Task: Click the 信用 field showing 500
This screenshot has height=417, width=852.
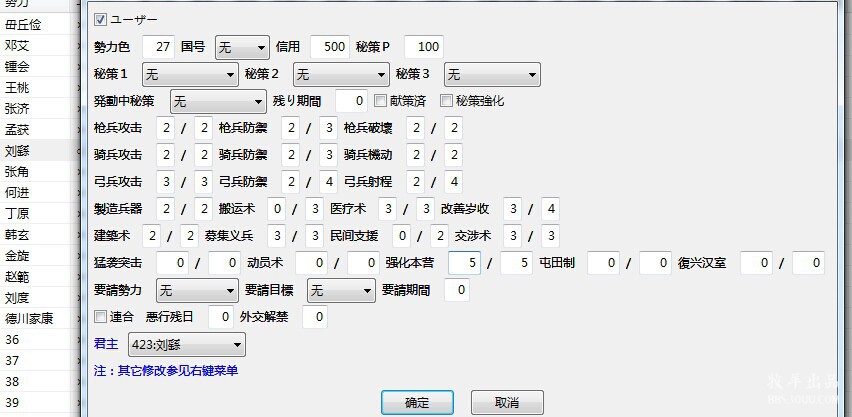Action: click(329, 47)
